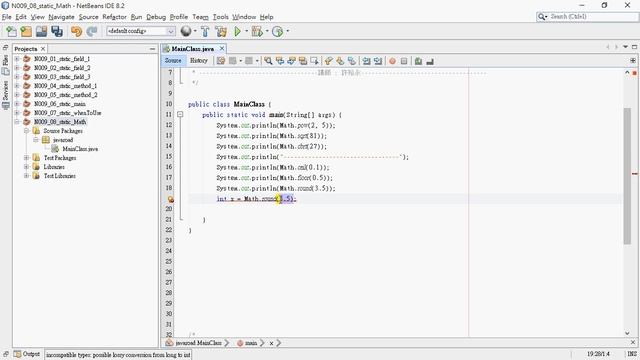Click the Open Project toolbar icon
640x360 pixels.
coord(41,31)
